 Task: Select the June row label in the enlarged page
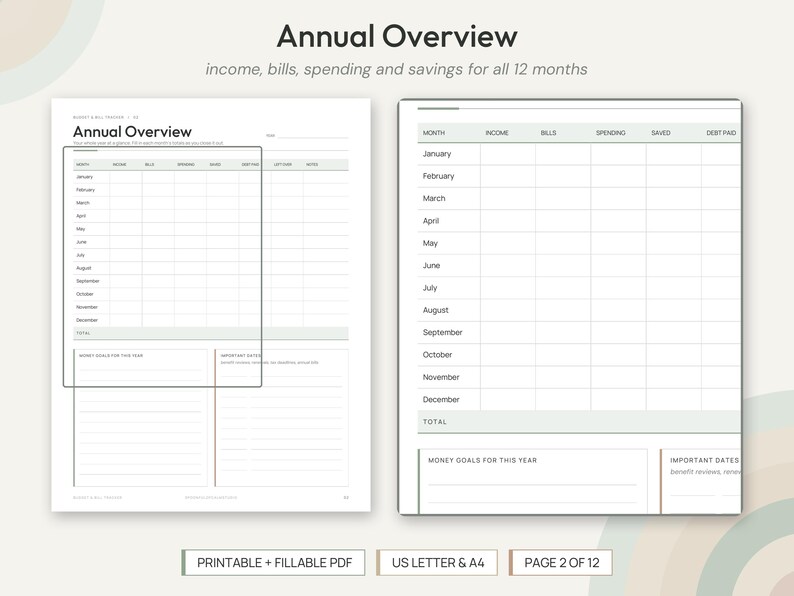coord(431,265)
